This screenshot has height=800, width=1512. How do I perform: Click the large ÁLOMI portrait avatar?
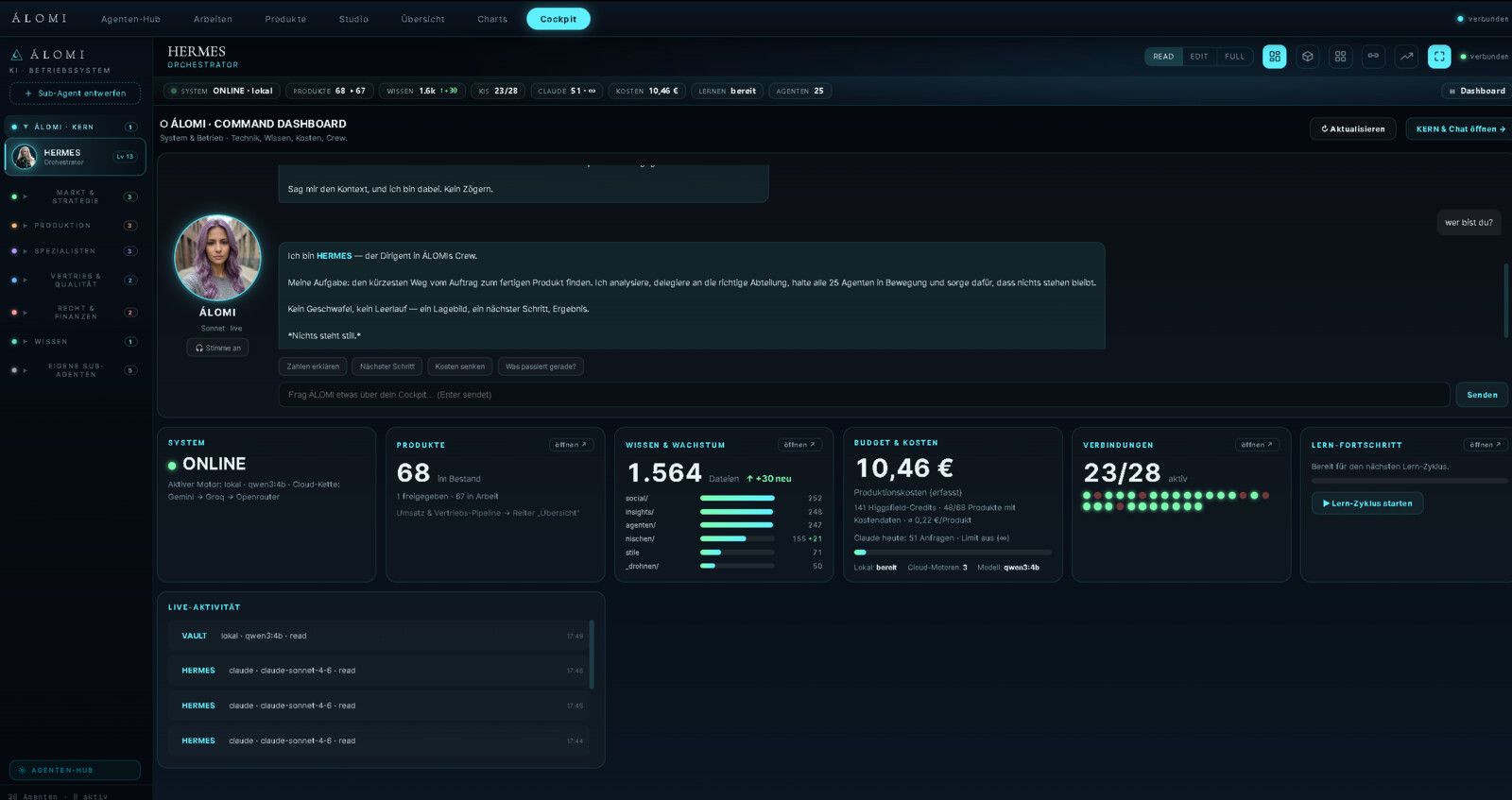tap(217, 258)
